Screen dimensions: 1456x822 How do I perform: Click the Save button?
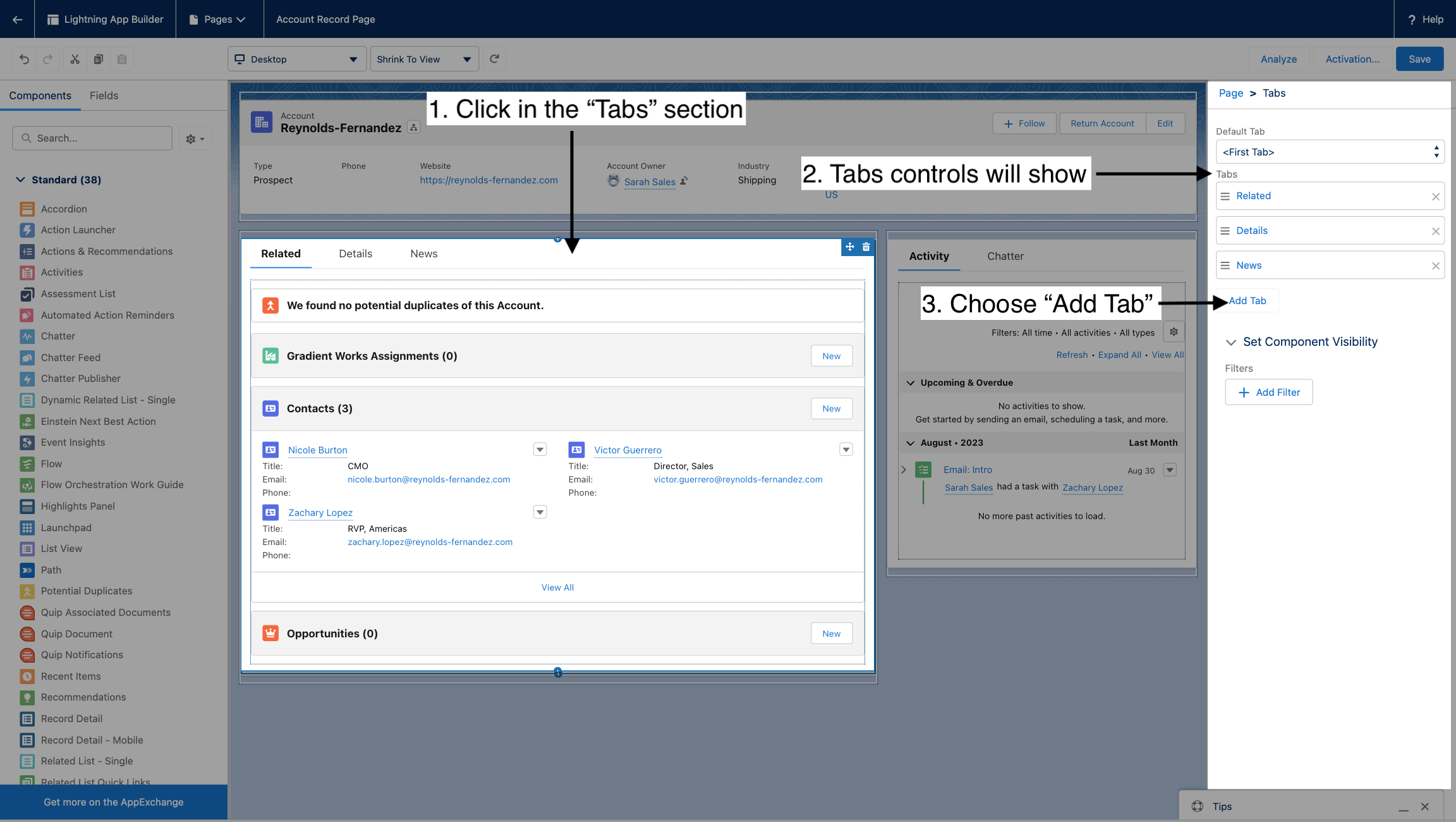[x=1419, y=59]
